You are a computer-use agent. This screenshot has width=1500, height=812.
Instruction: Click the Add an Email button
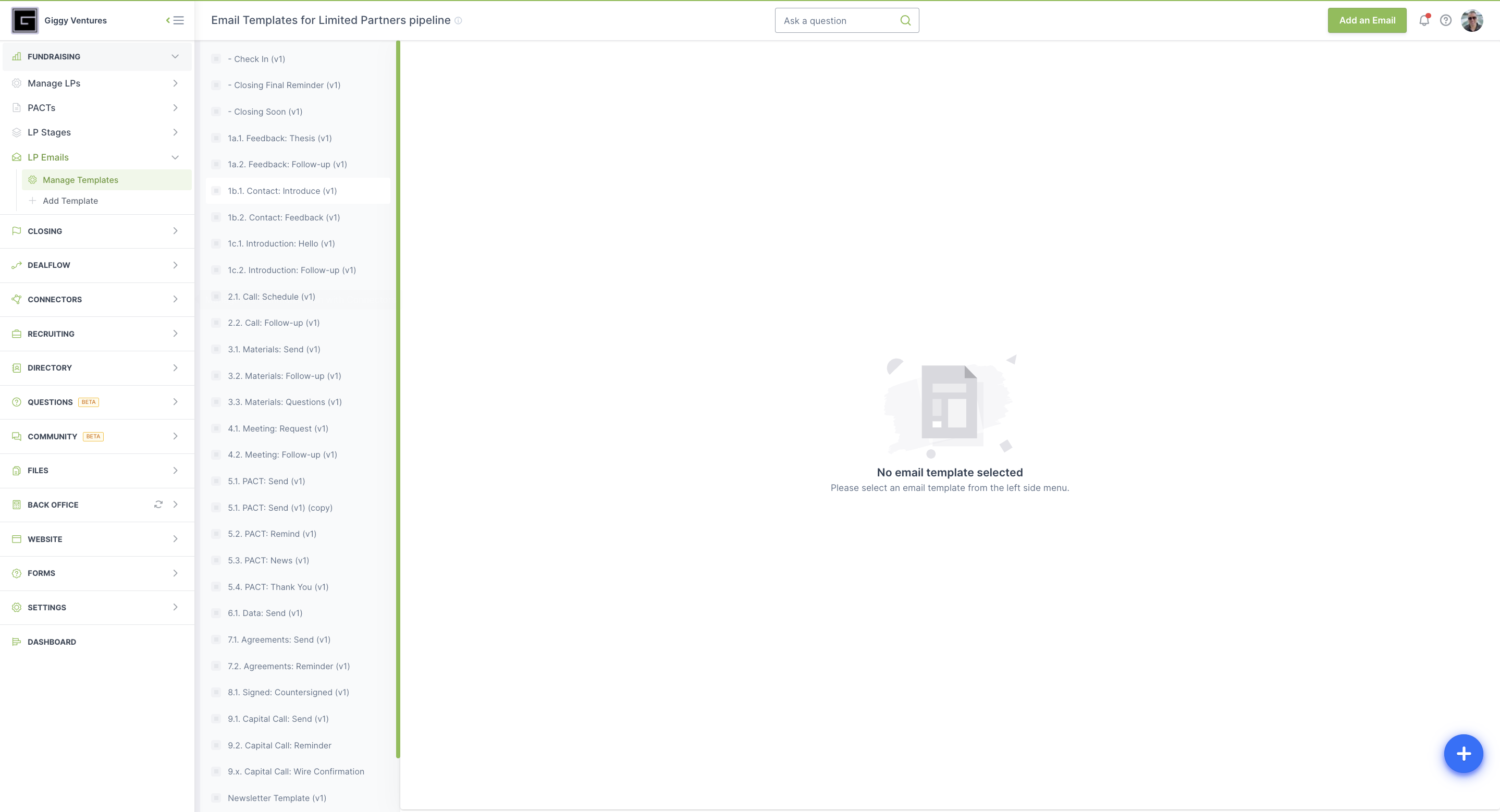[1367, 20]
